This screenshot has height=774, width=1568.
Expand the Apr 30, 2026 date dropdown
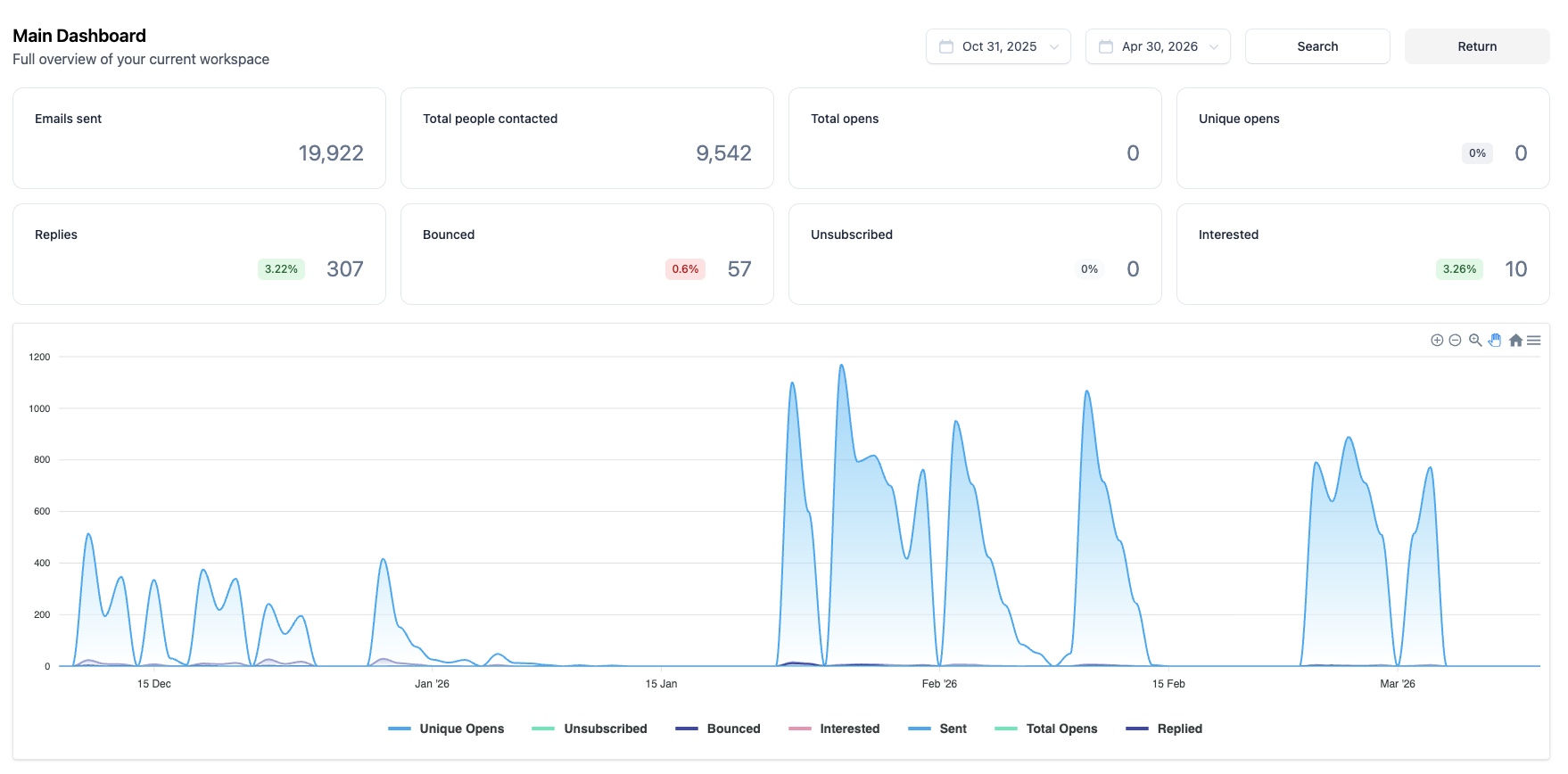(1158, 46)
